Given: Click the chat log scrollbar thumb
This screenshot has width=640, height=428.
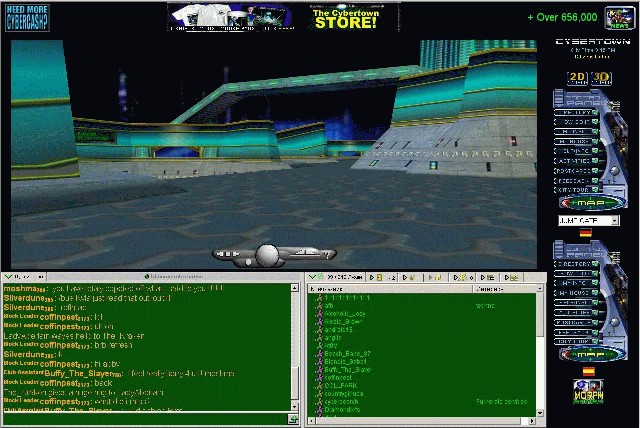Looking at the screenshot, I should pyautogui.click(x=295, y=383).
